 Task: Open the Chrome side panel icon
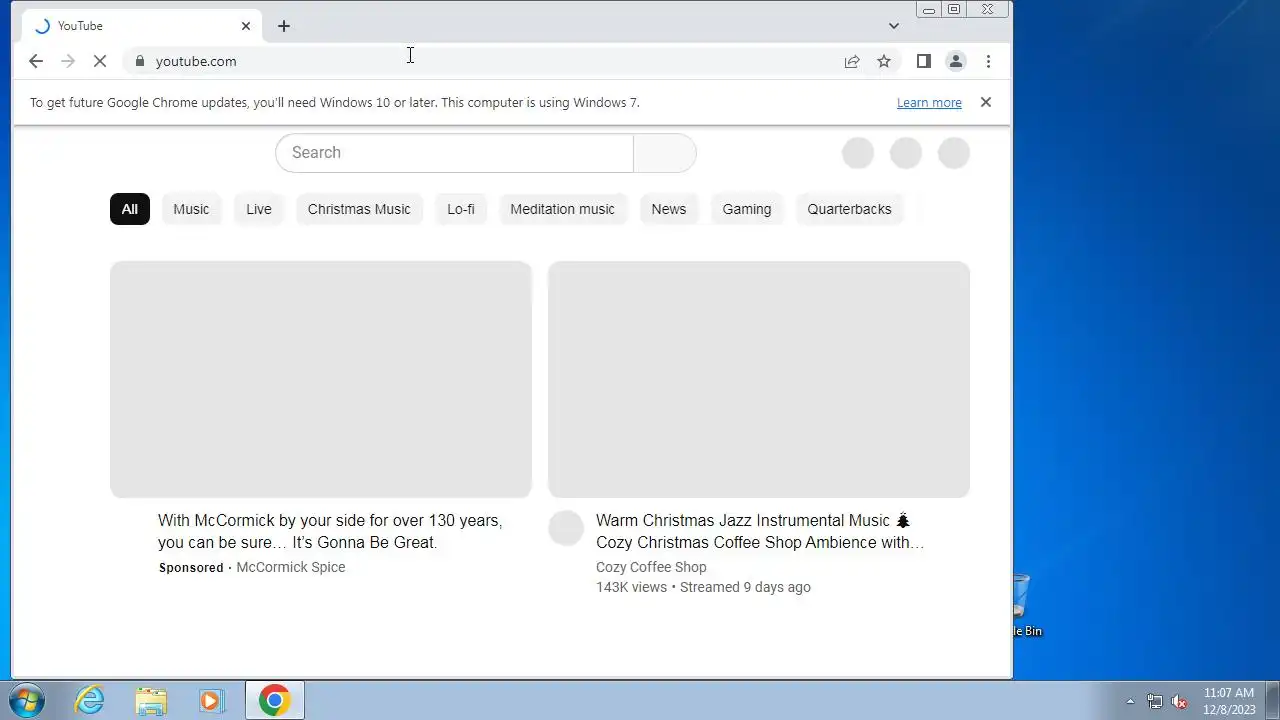(924, 61)
